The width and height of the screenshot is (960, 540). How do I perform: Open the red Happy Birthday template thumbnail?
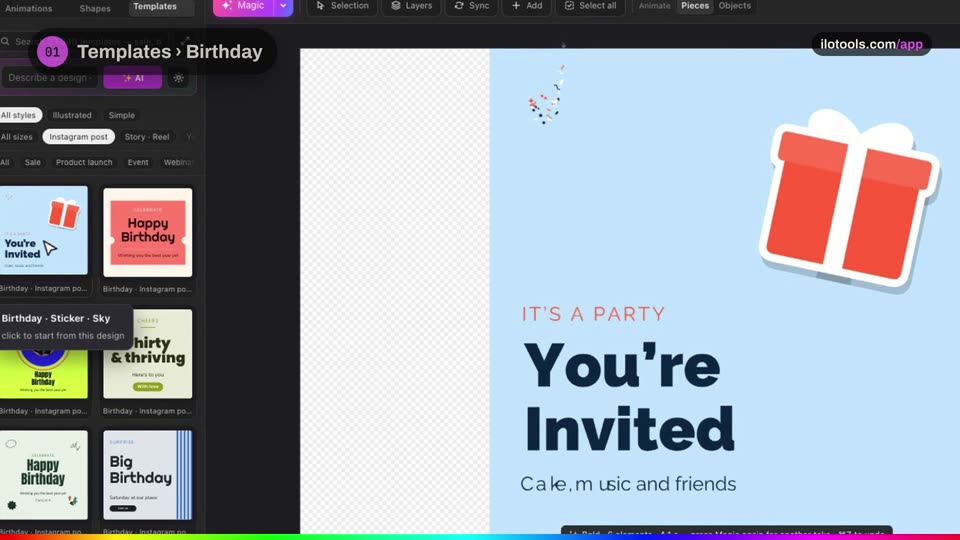[148, 232]
